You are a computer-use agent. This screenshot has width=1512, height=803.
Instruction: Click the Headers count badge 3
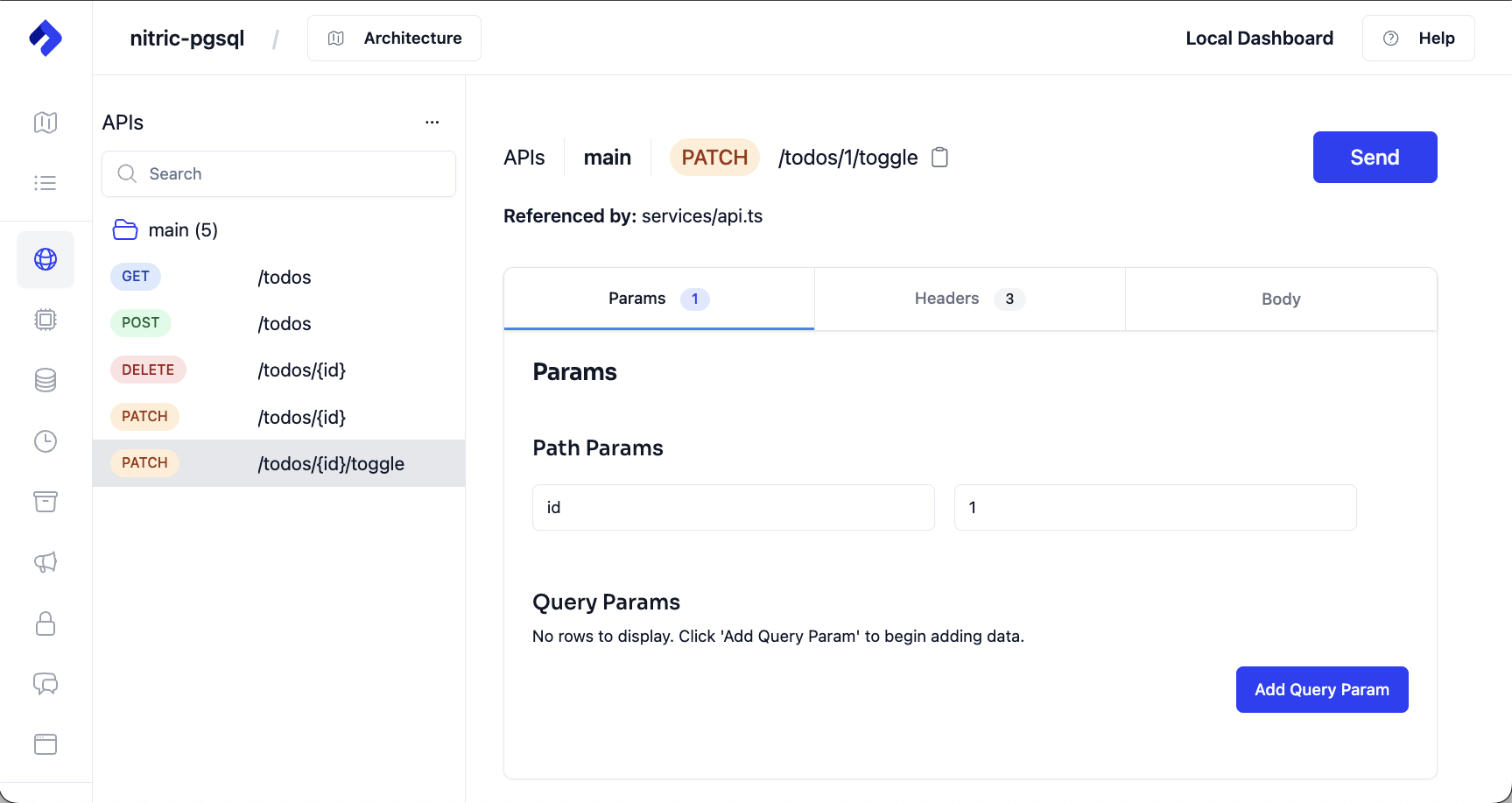(x=1009, y=299)
